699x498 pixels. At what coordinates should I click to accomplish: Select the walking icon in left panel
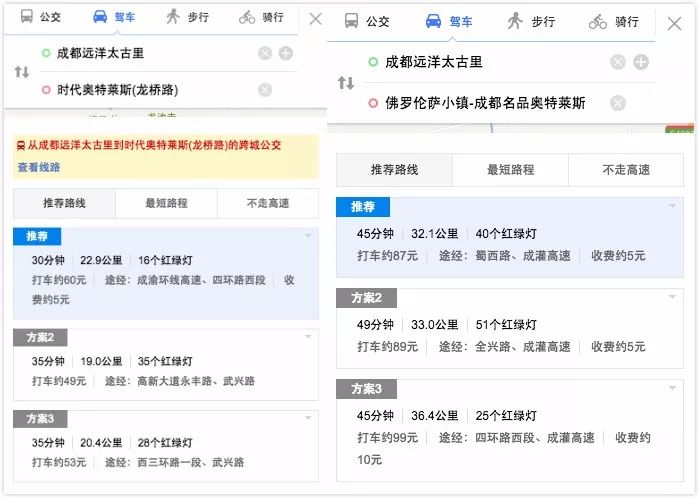pyautogui.click(x=173, y=16)
